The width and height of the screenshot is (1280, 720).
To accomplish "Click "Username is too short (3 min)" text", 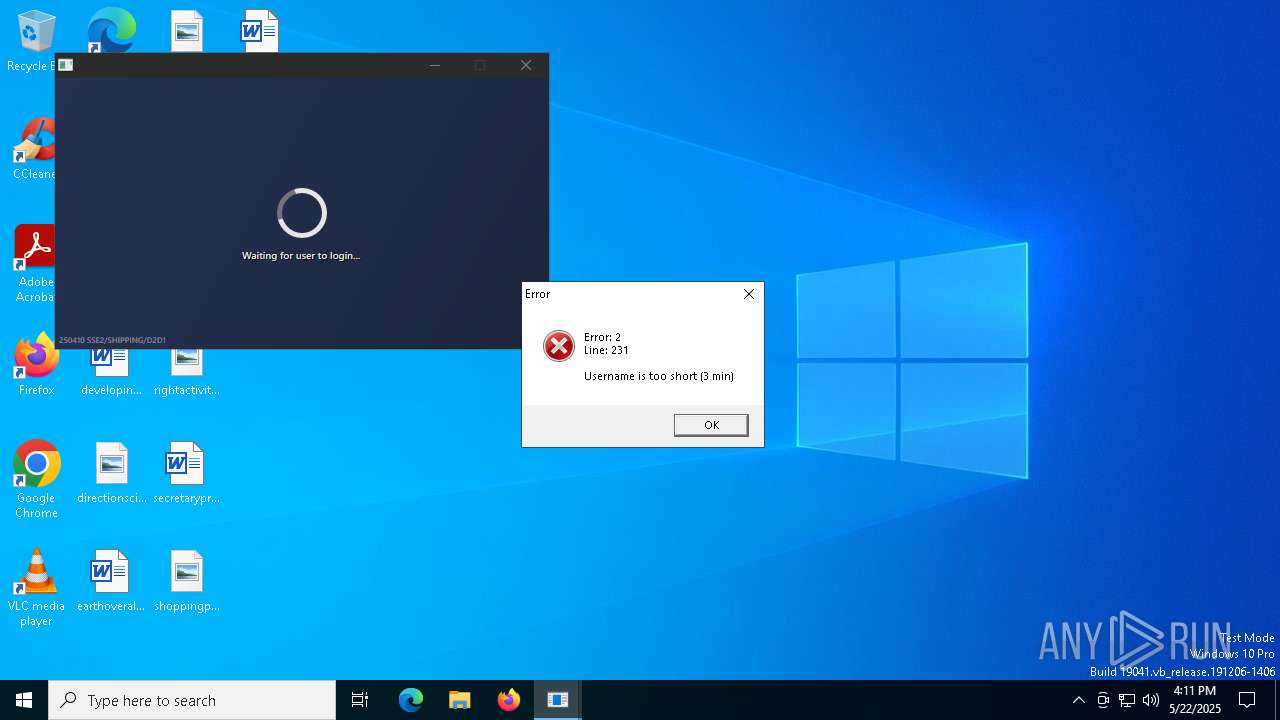I will click(659, 376).
